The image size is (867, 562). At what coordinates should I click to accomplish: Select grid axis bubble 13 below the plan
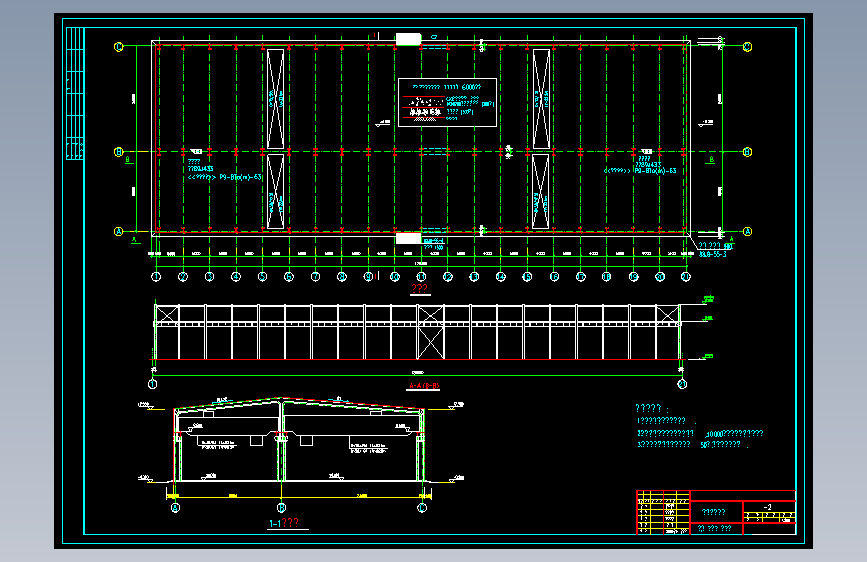(x=474, y=277)
